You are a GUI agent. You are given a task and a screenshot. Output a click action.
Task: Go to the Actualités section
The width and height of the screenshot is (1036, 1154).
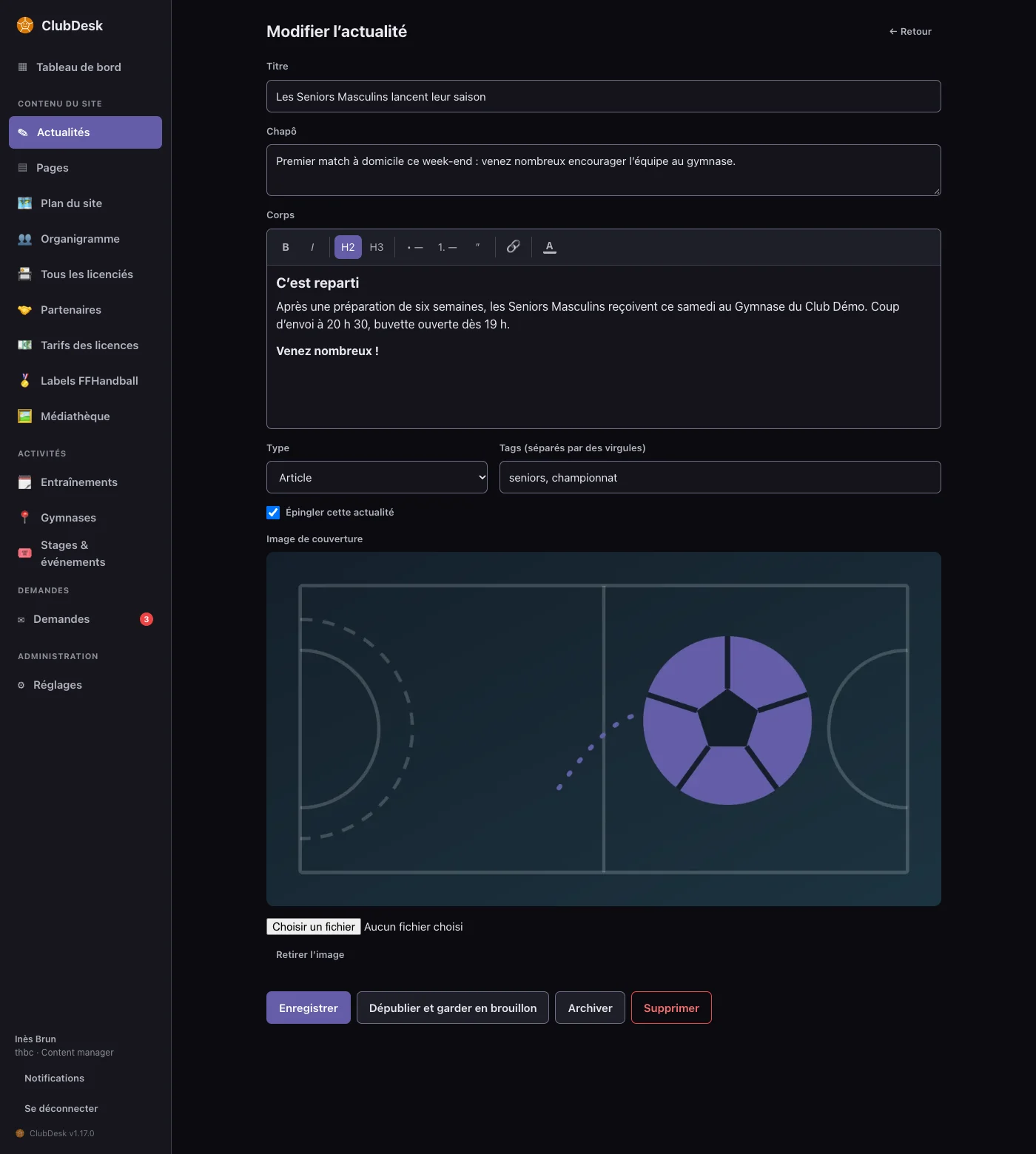tap(86, 132)
